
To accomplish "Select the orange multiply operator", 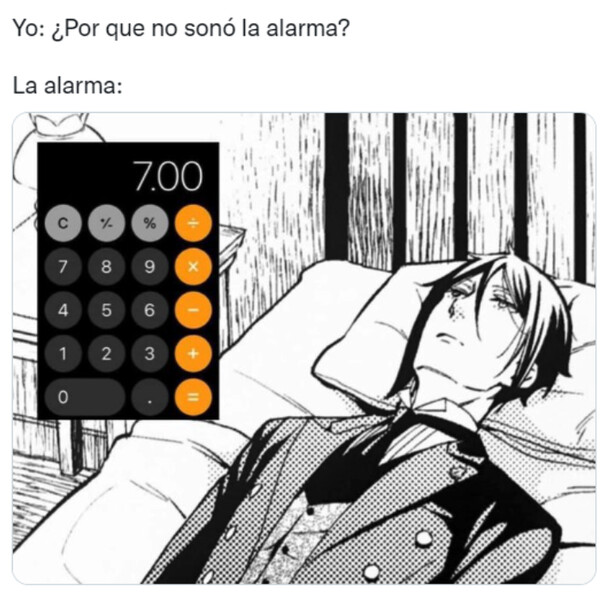I will [193, 266].
